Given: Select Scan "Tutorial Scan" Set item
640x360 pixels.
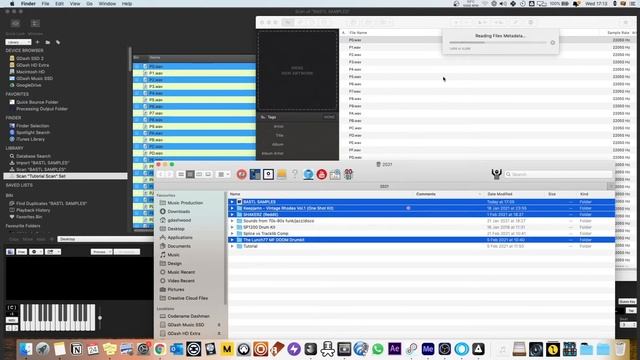Looking at the screenshot, I should click(x=65, y=176).
